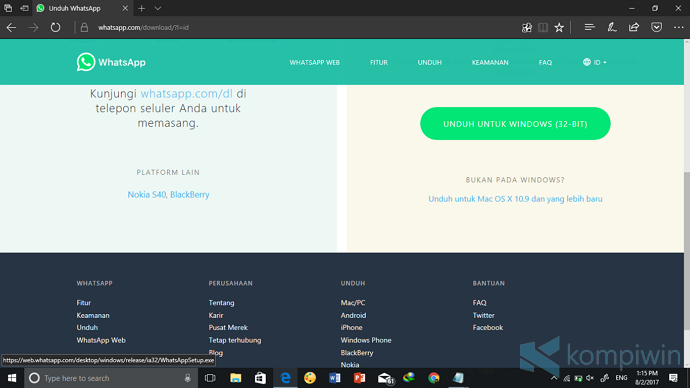Open footer Fitur link

(84, 303)
